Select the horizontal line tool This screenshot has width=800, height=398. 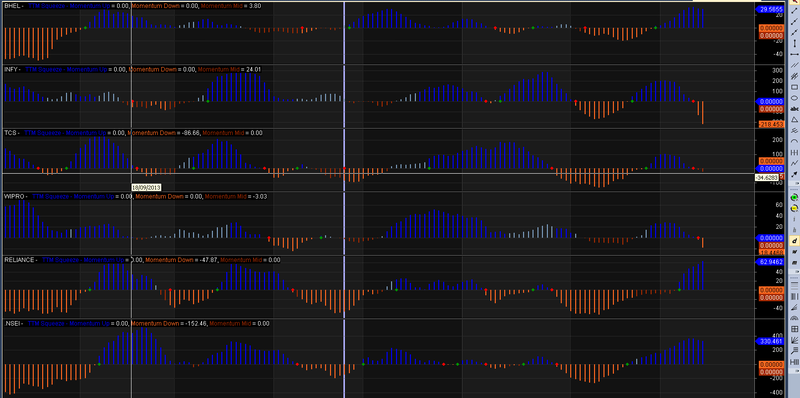tap(794, 54)
